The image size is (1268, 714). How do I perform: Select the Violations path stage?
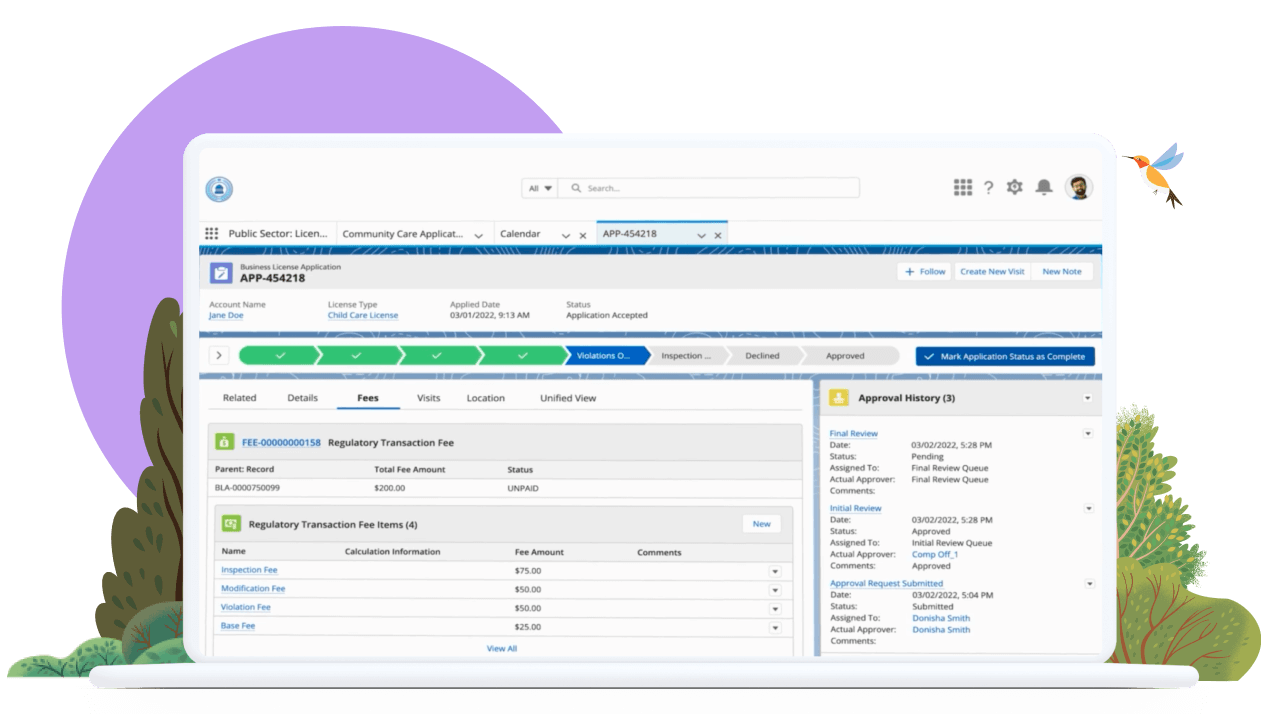(605, 355)
